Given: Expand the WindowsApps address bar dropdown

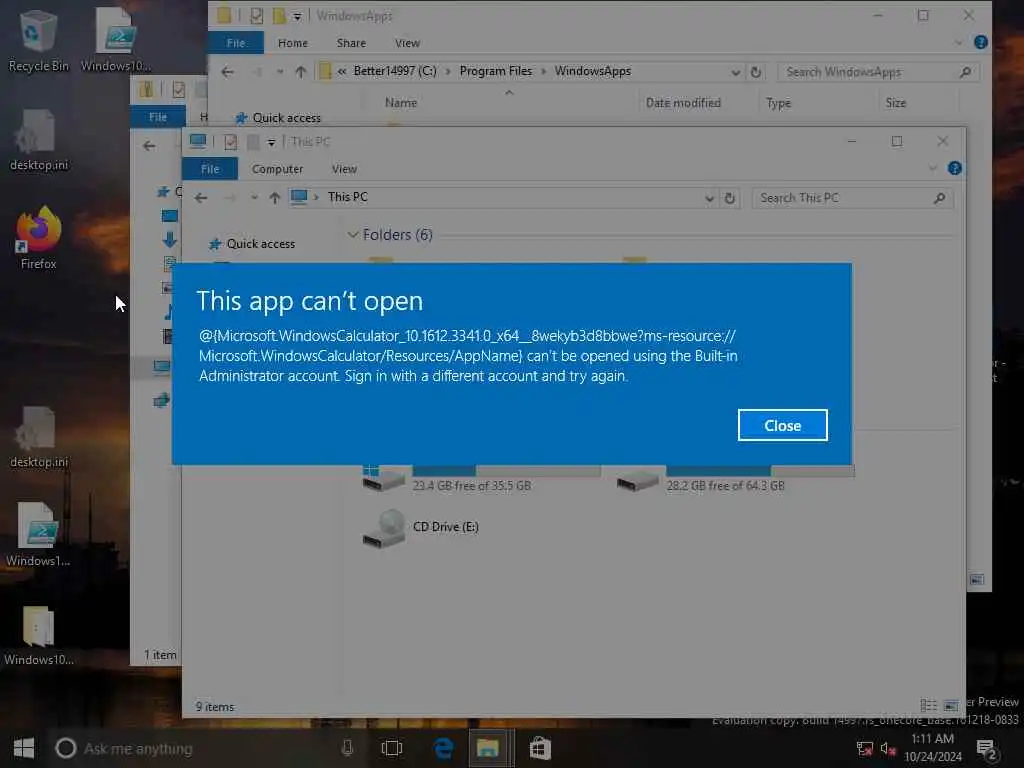Looking at the screenshot, I should pyautogui.click(x=735, y=72).
